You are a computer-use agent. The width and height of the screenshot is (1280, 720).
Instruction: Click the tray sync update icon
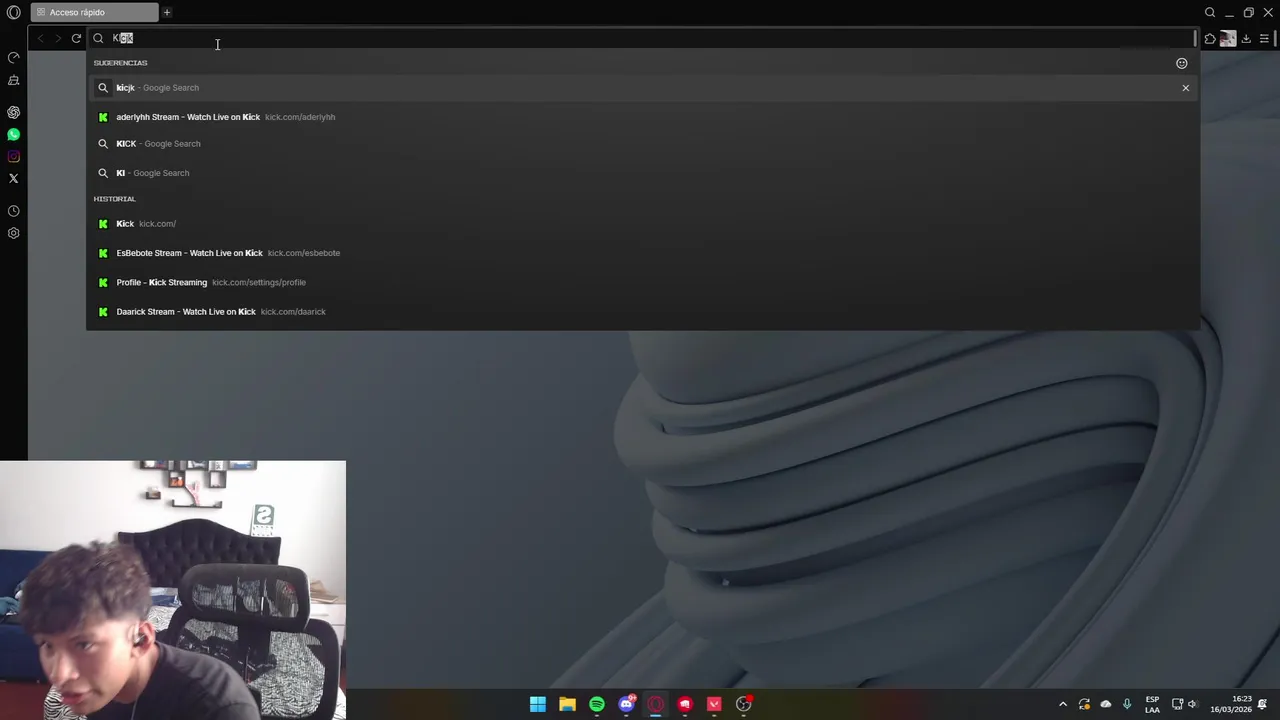tap(1084, 704)
